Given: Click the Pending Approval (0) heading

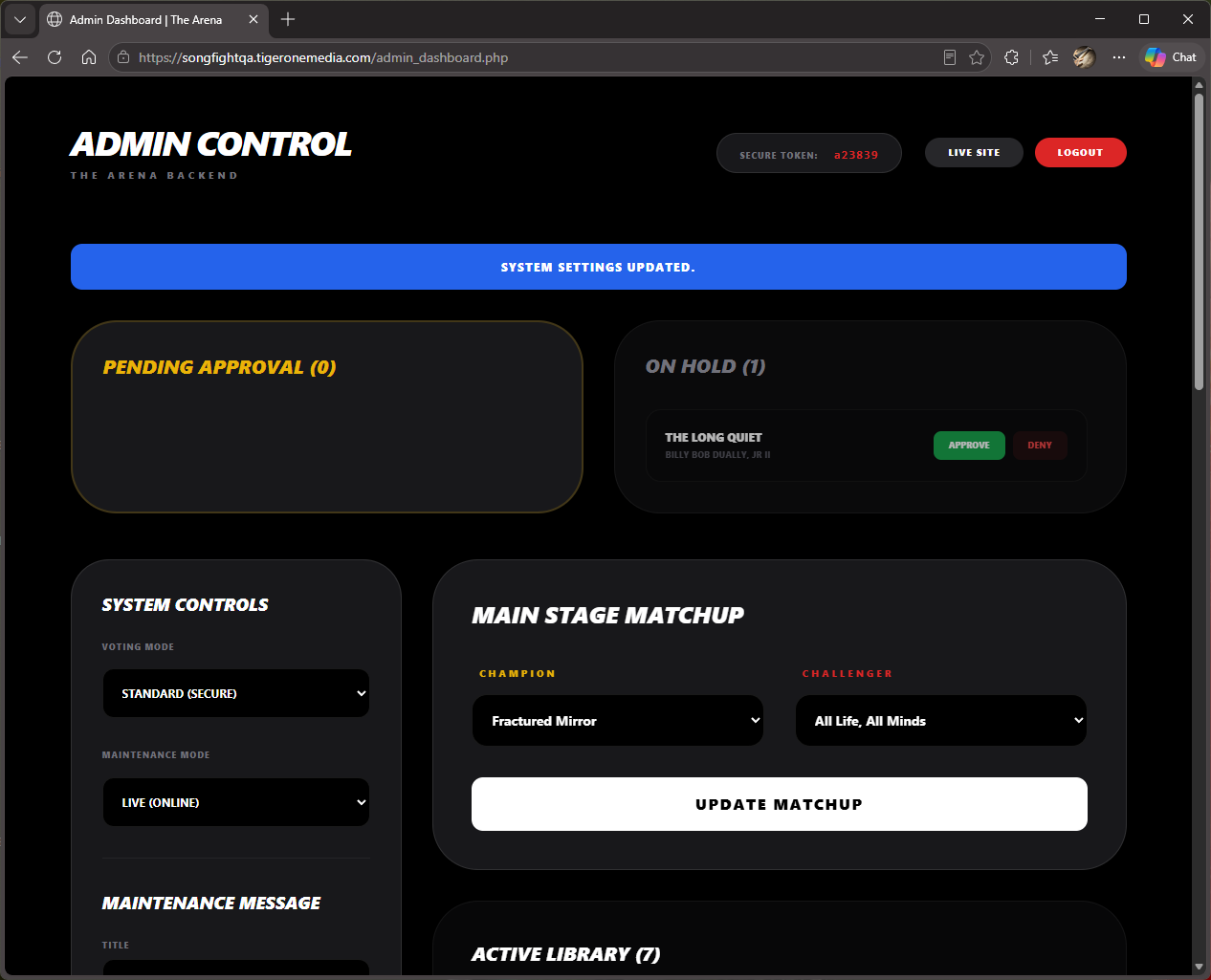Looking at the screenshot, I should click(x=219, y=367).
